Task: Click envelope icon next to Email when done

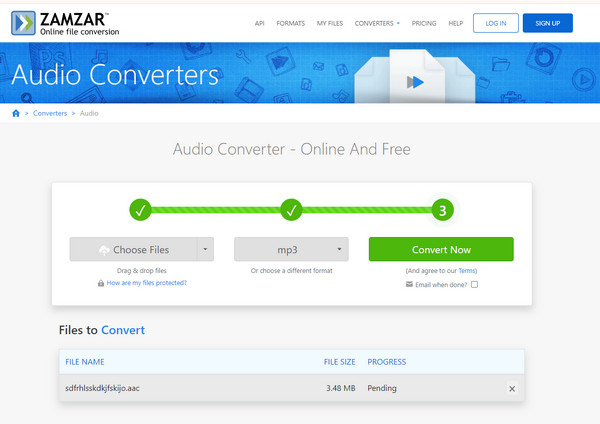Action: (409, 284)
